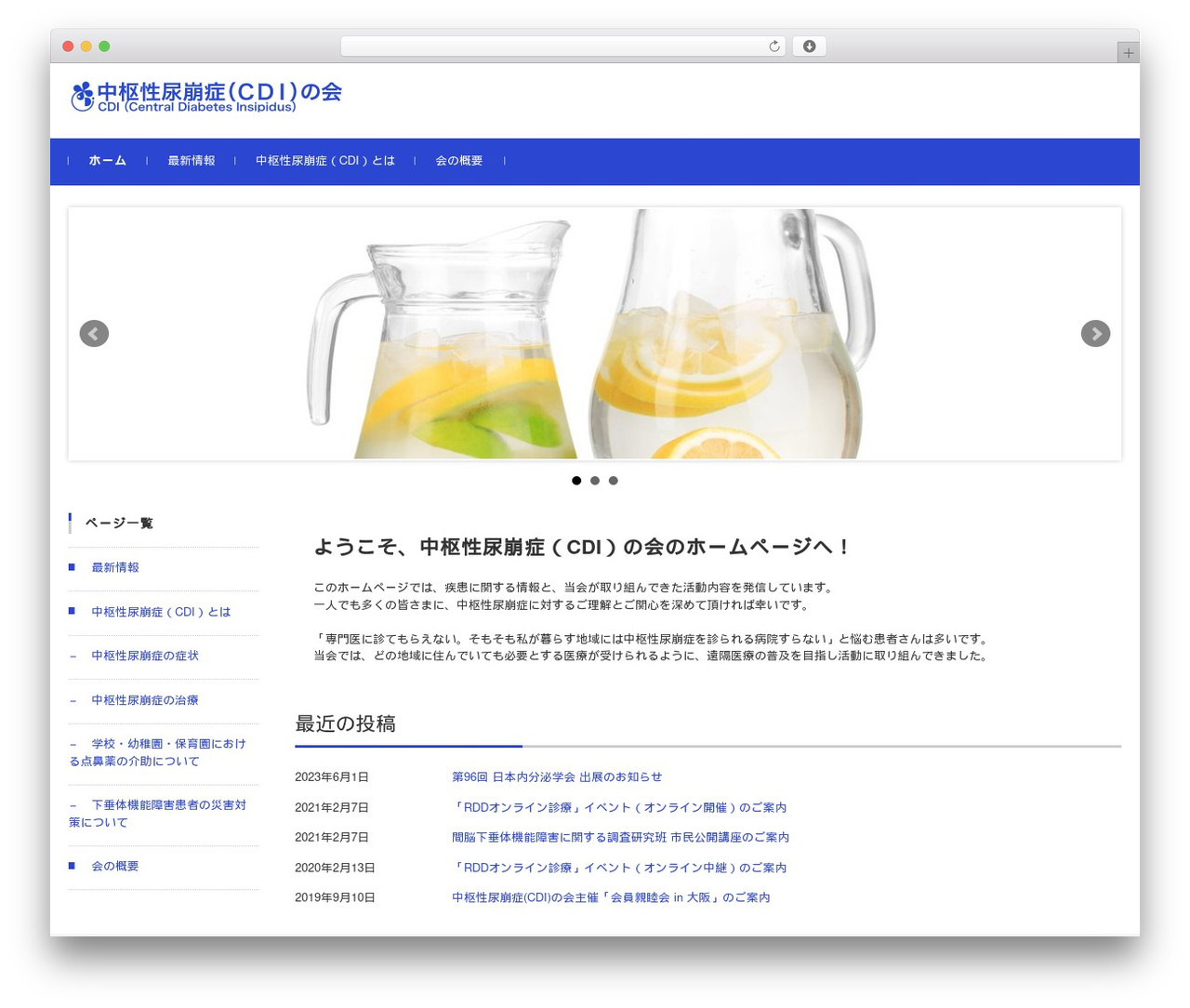Open post RDDオンライン診療 イベント（オンライン中継）
This screenshot has height=1008, width=1190.
pos(619,868)
